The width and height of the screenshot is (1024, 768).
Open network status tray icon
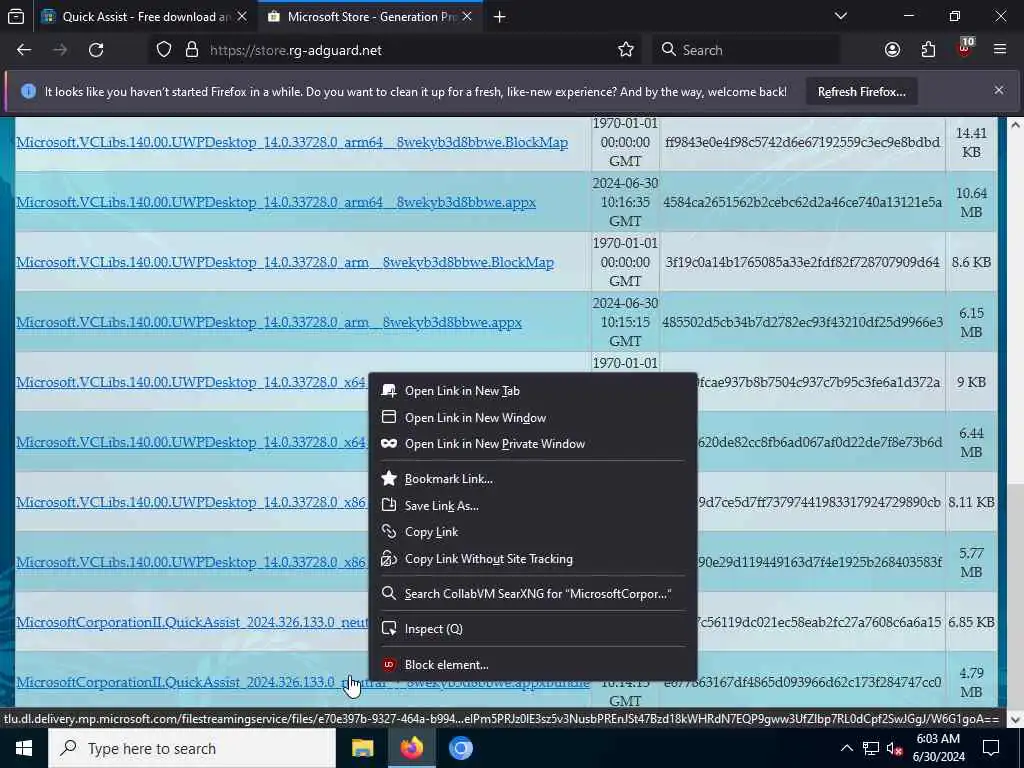point(871,748)
